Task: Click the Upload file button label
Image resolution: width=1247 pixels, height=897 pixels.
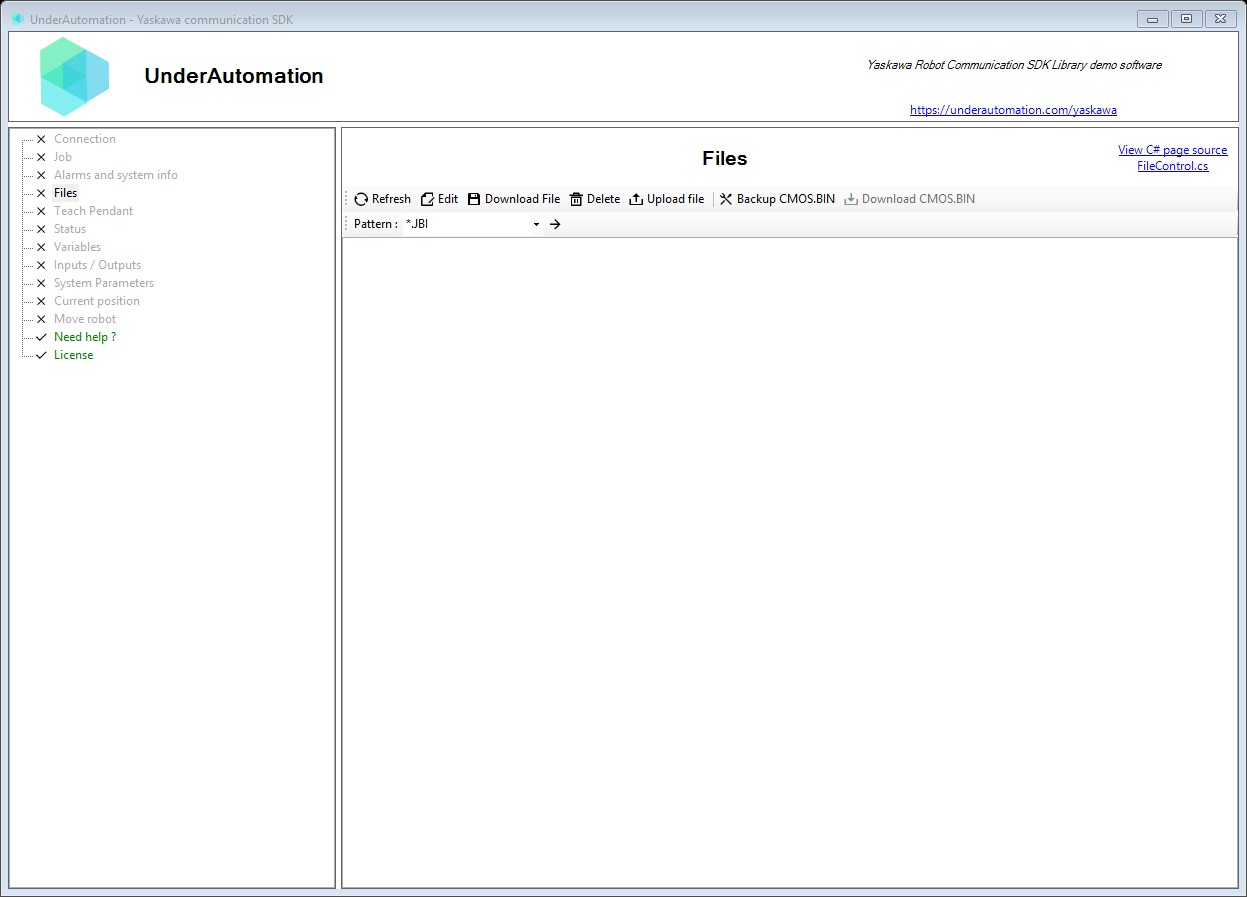Action: [675, 199]
